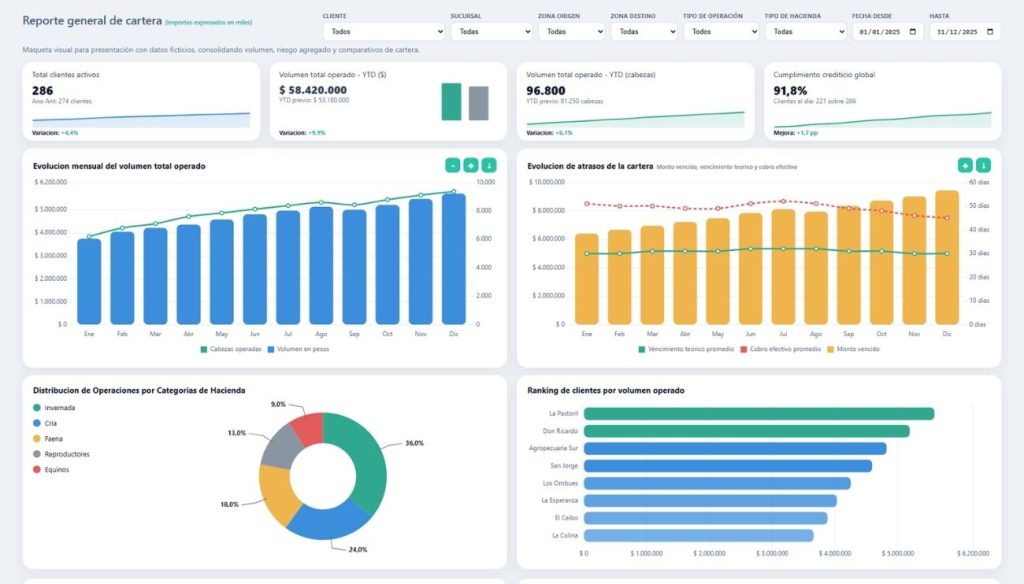
Task: Click the Invernada green legend dot
Action: (37, 408)
